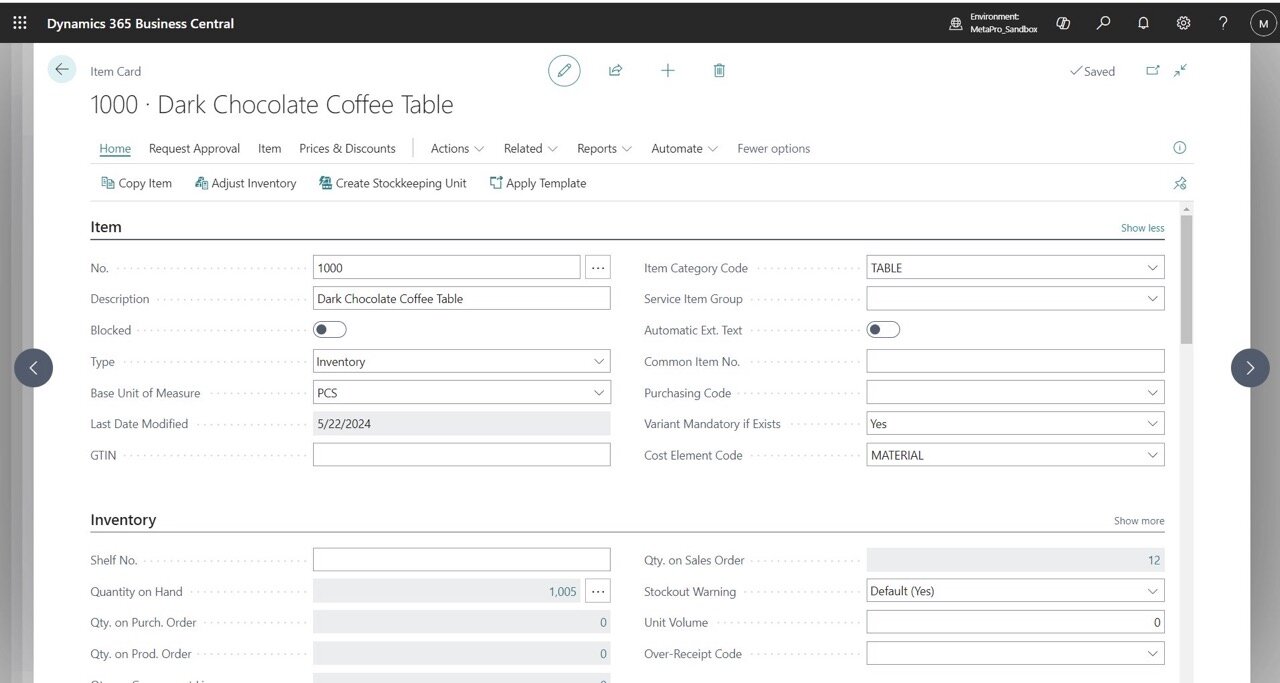1280x683 pixels.
Task: Open the notifications bell
Action: (1143, 22)
